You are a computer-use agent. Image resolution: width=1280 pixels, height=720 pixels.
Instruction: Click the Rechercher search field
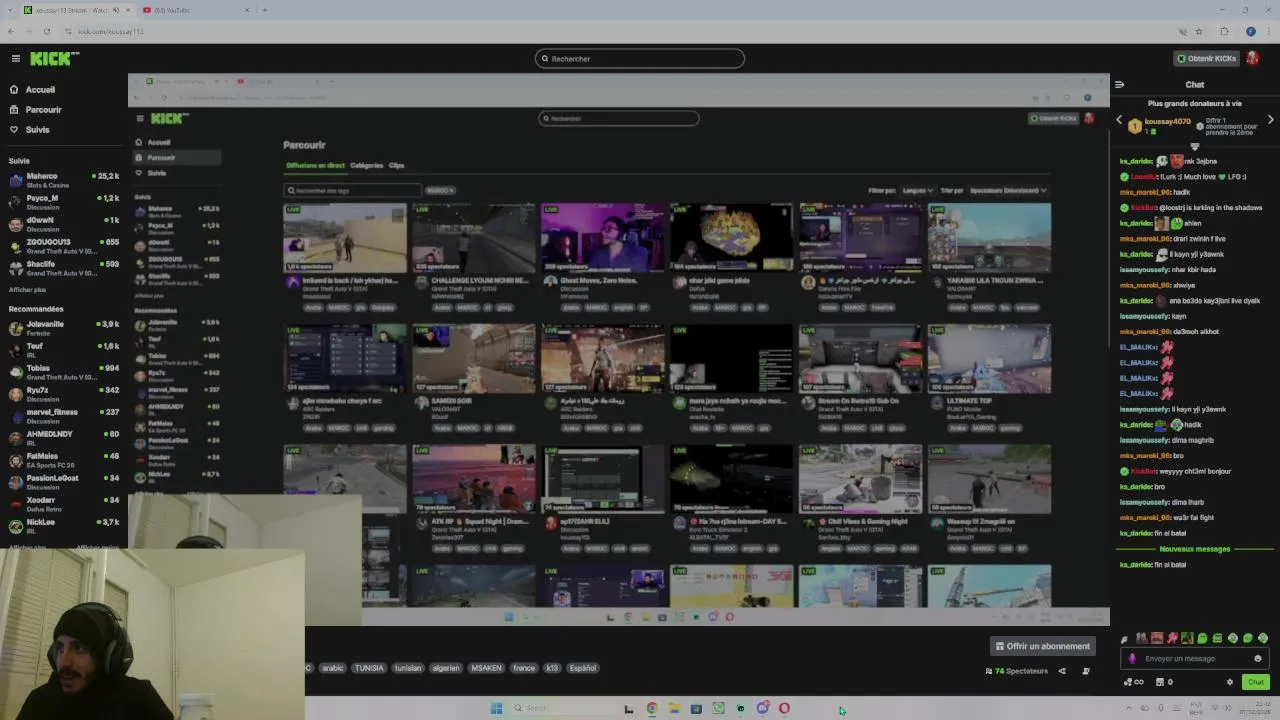tap(640, 59)
